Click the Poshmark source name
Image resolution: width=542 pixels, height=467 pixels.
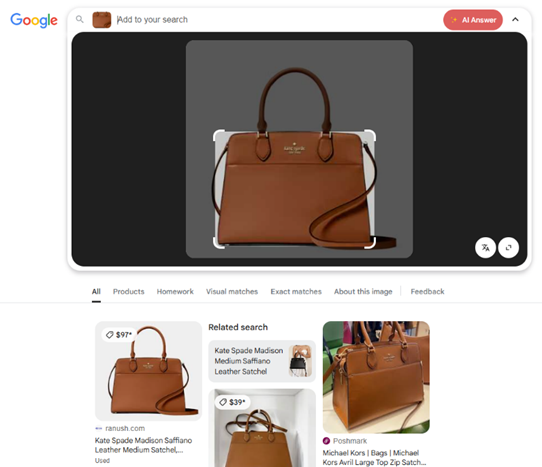[x=350, y=441]
